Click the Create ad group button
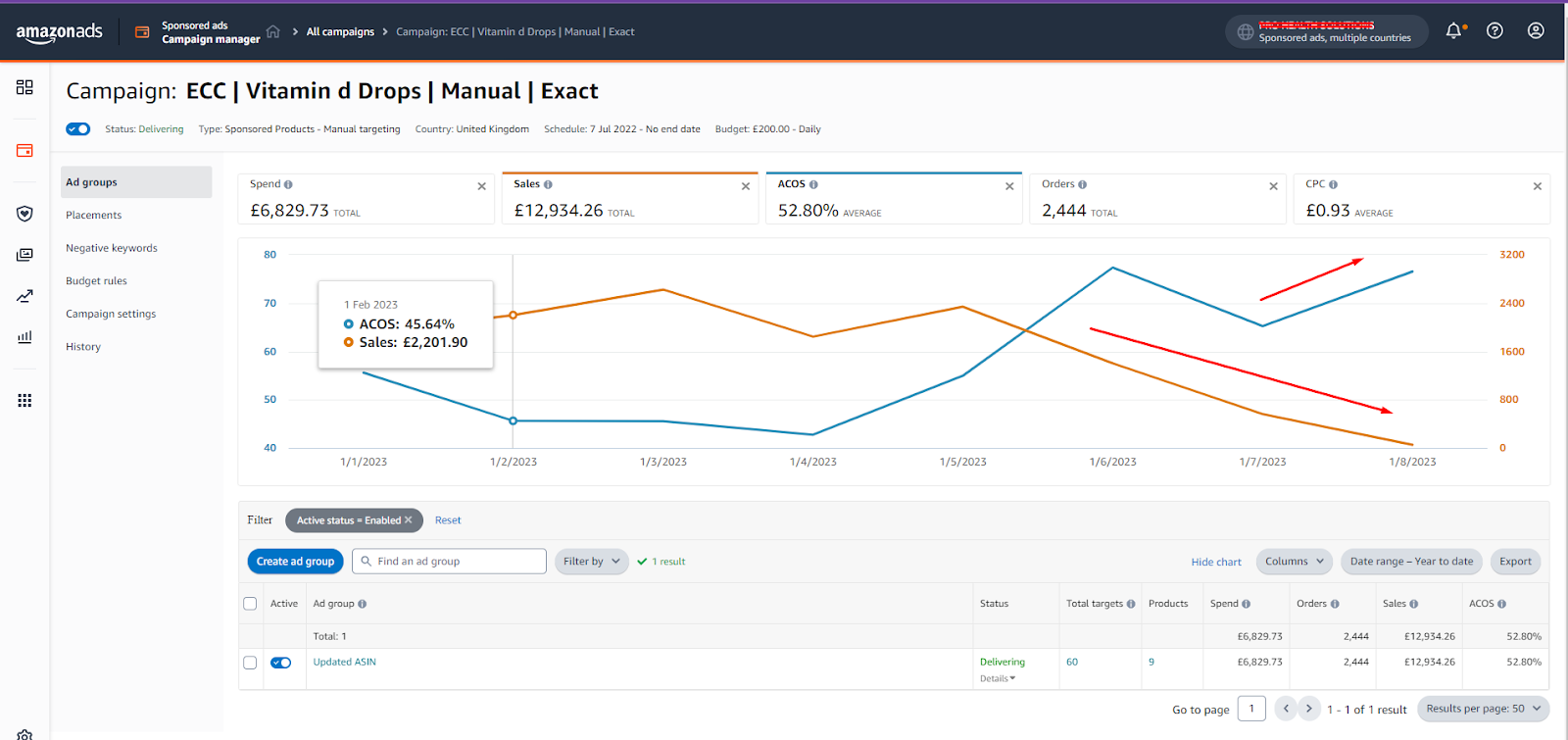The height and width of the screenshot is (740, 1568). 295,562
